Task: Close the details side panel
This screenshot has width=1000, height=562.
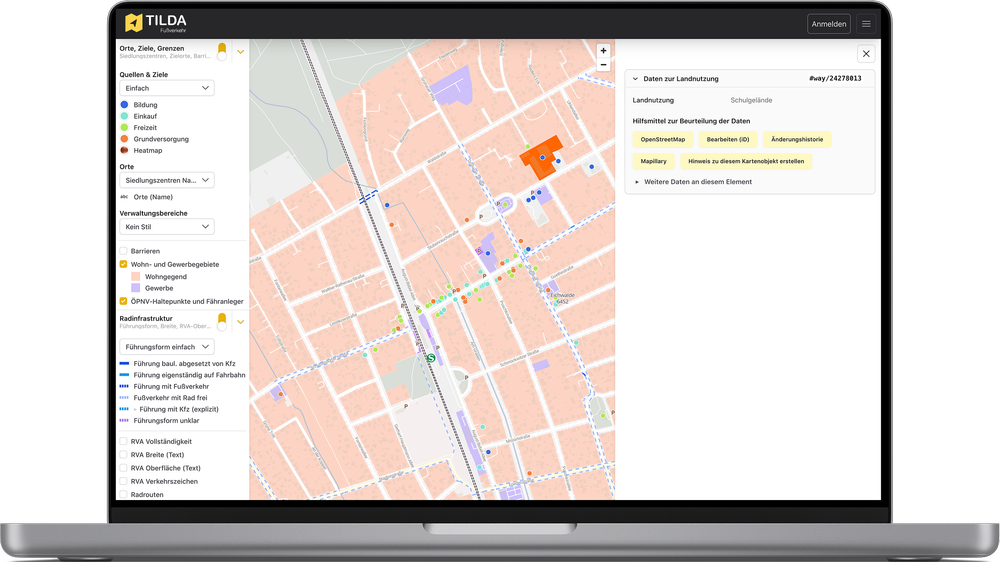Action: pyautogui.click(x=866, y=54)
